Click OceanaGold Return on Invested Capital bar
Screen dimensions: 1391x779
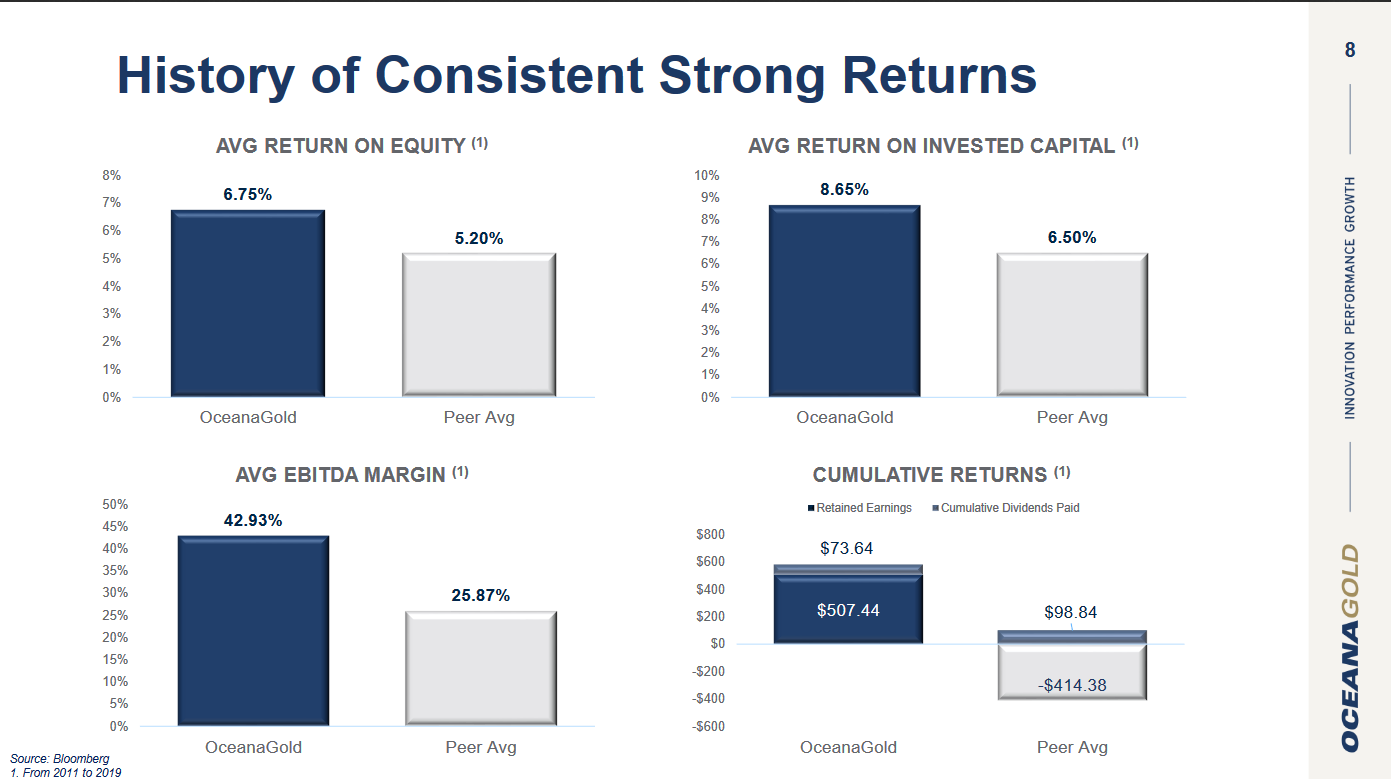(844, 301)
